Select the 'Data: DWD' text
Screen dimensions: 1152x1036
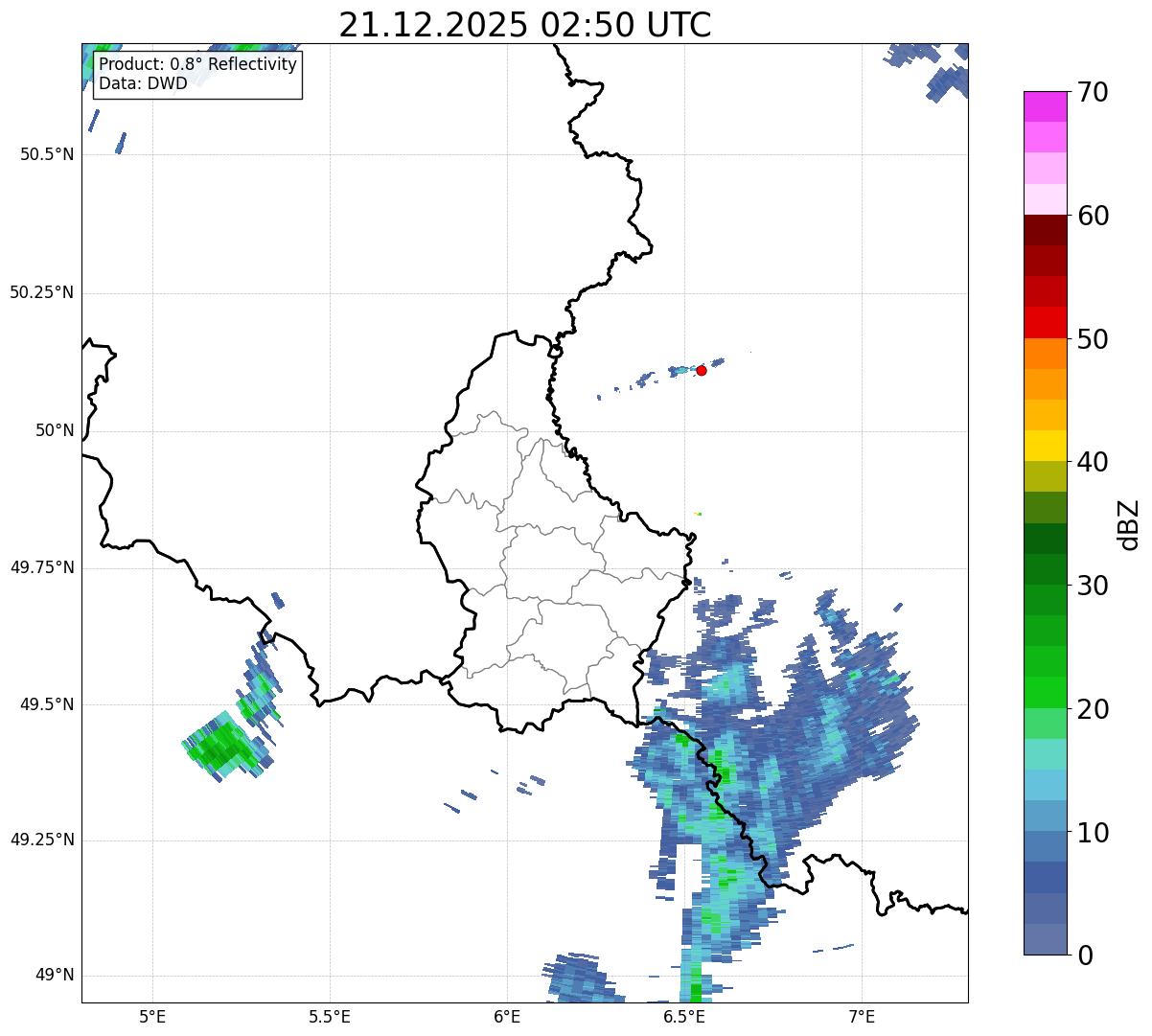point(144,83)
